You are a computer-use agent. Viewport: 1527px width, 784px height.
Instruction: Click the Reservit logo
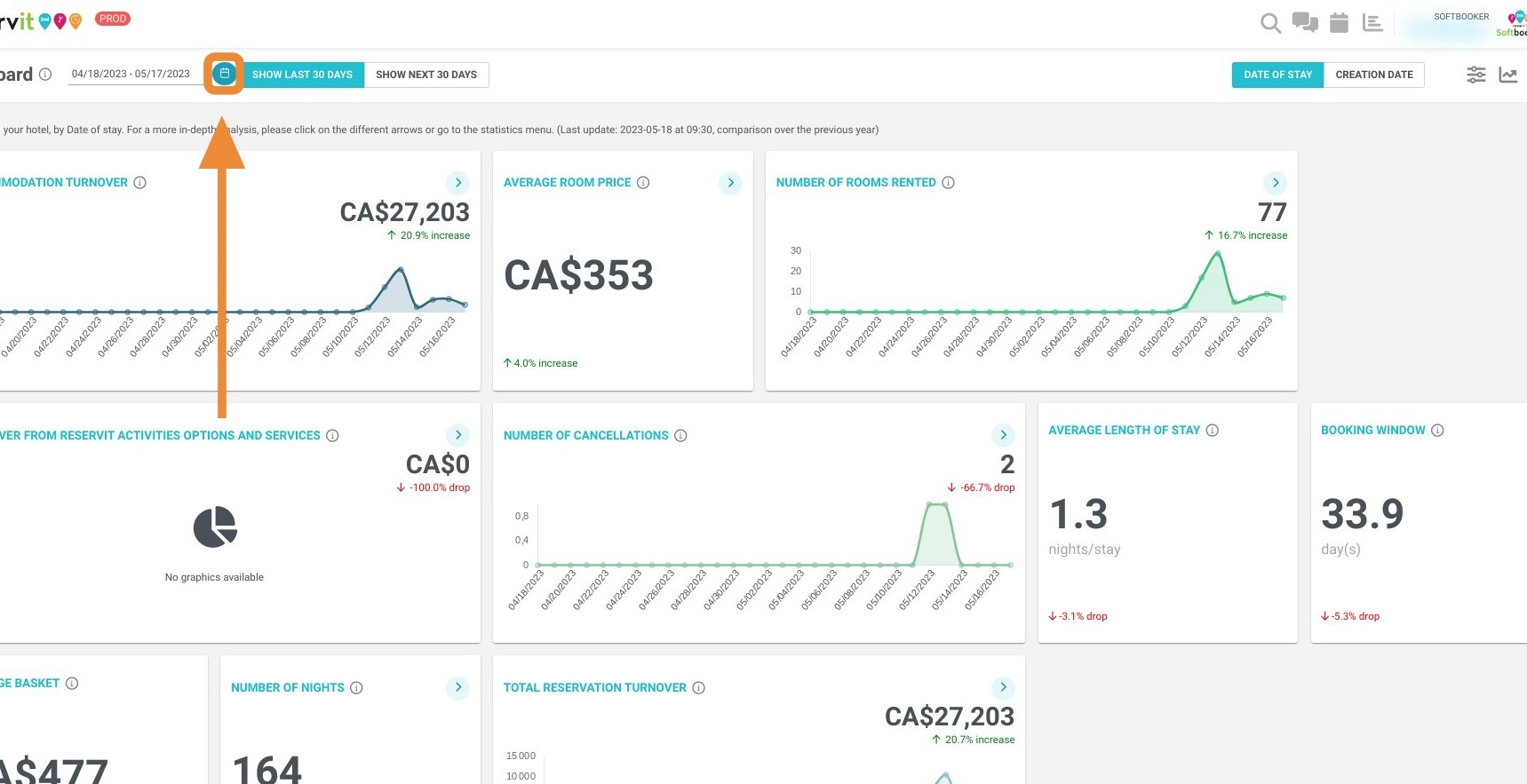[41, 20]
